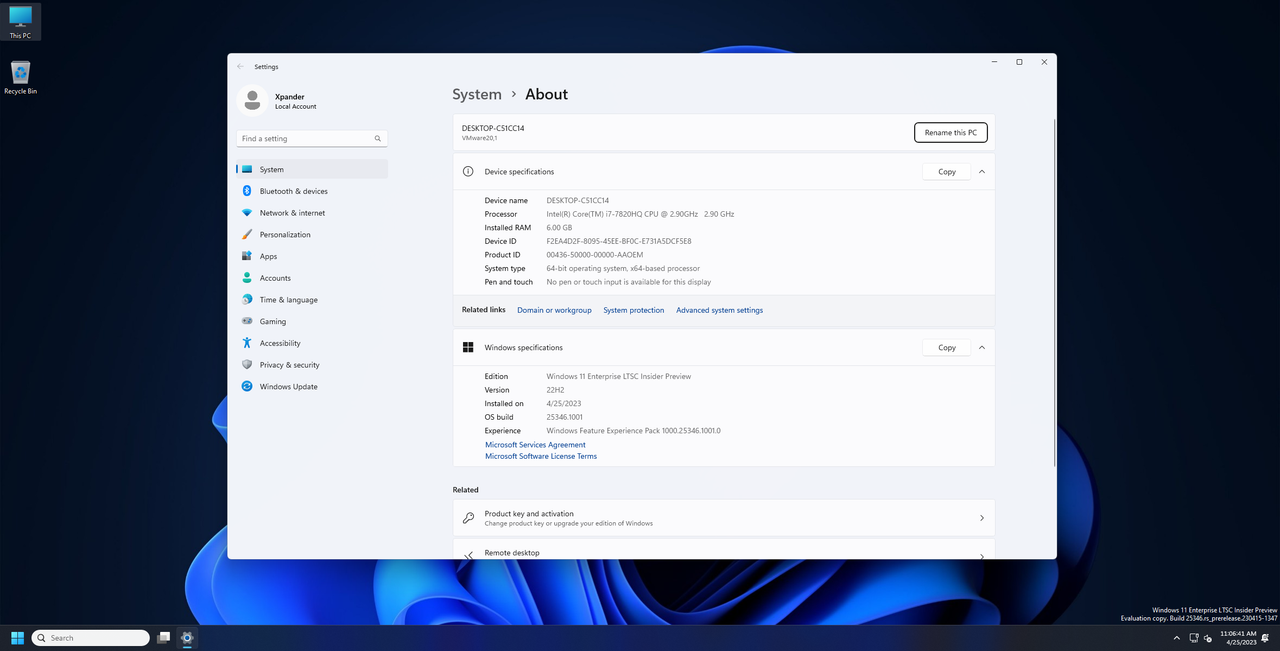Screen dimensions: 1280x651
Task: Click the Remote desktop icon
Action: (x=468, y=555)
